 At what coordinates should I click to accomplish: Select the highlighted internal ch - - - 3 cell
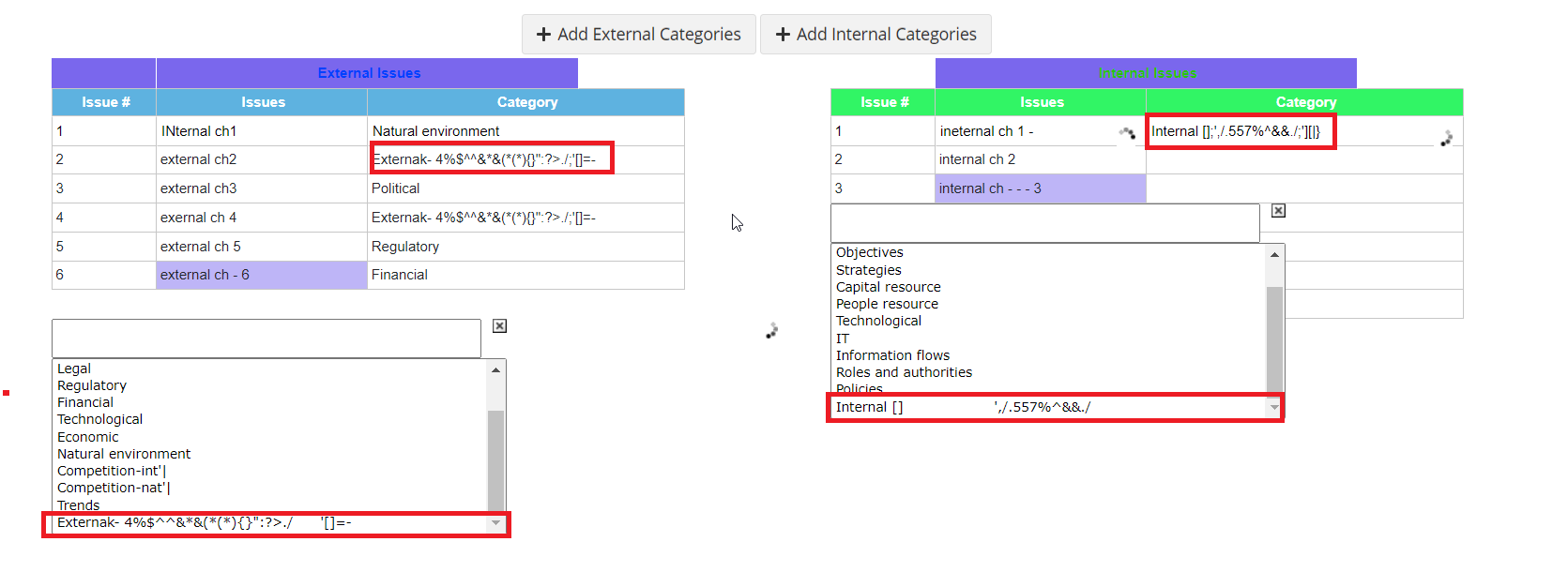click(1041, 188)
